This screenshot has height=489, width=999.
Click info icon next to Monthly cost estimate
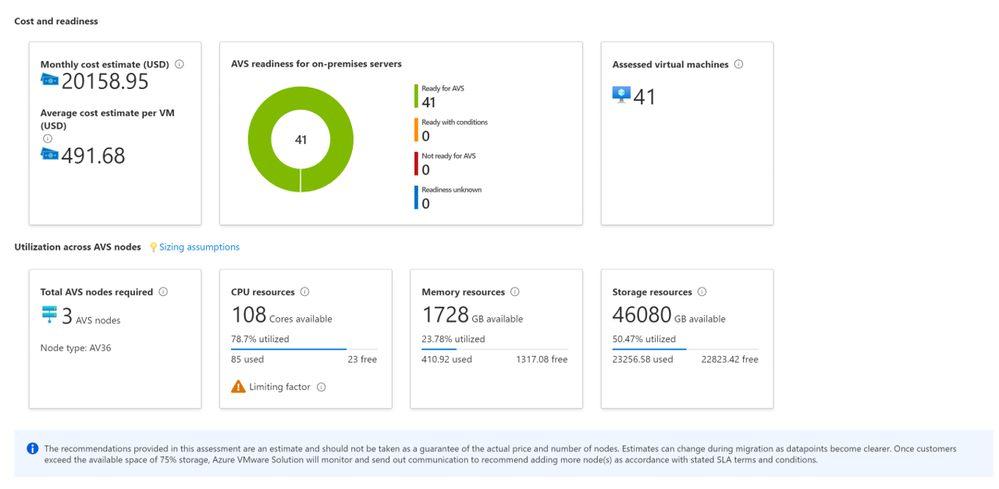point(180,64)
